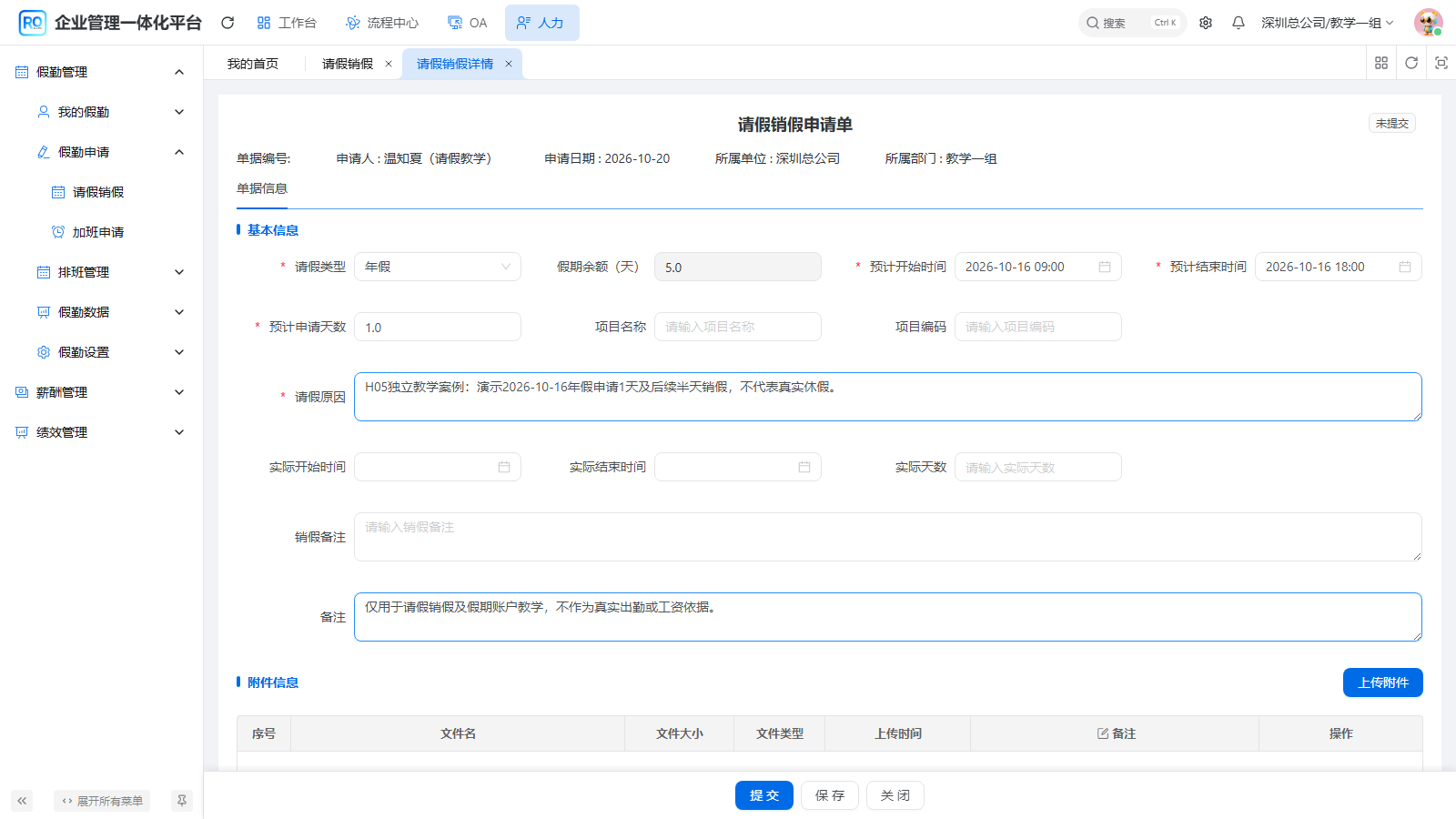The image size is (1456, 819).
Task: Click the 保存 button
Action: coord(830,795)
